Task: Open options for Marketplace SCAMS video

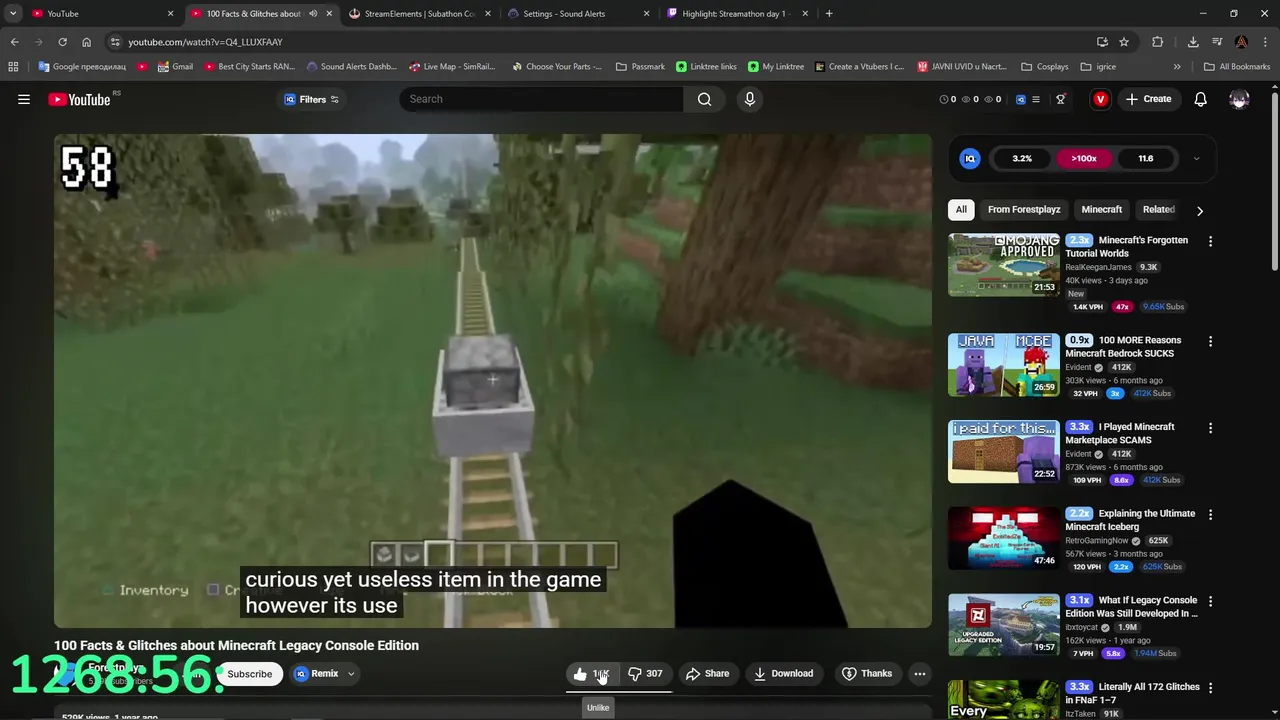Action: [1210, 428]
